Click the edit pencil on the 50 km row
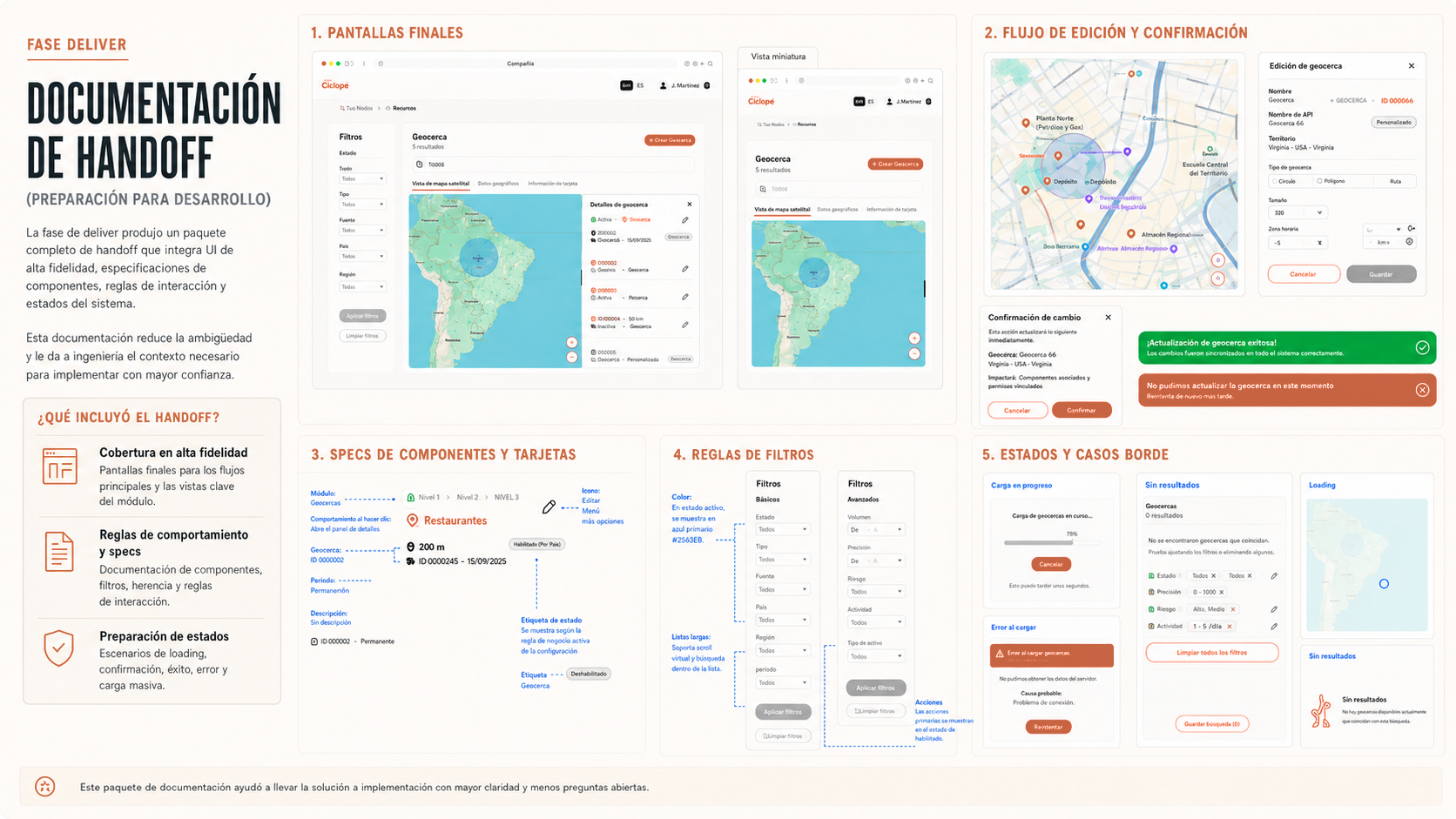The image size is (1456, 819). click(685, 325)
